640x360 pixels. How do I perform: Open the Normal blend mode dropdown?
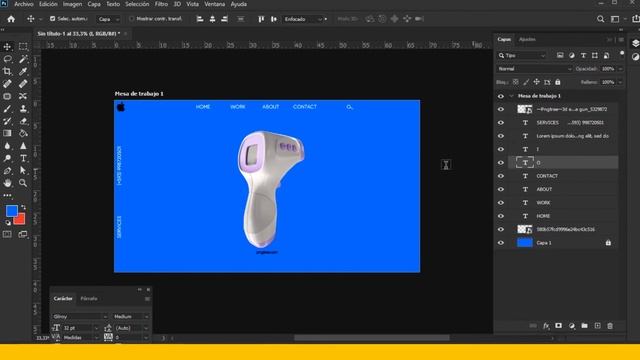[x=534, y=69]
